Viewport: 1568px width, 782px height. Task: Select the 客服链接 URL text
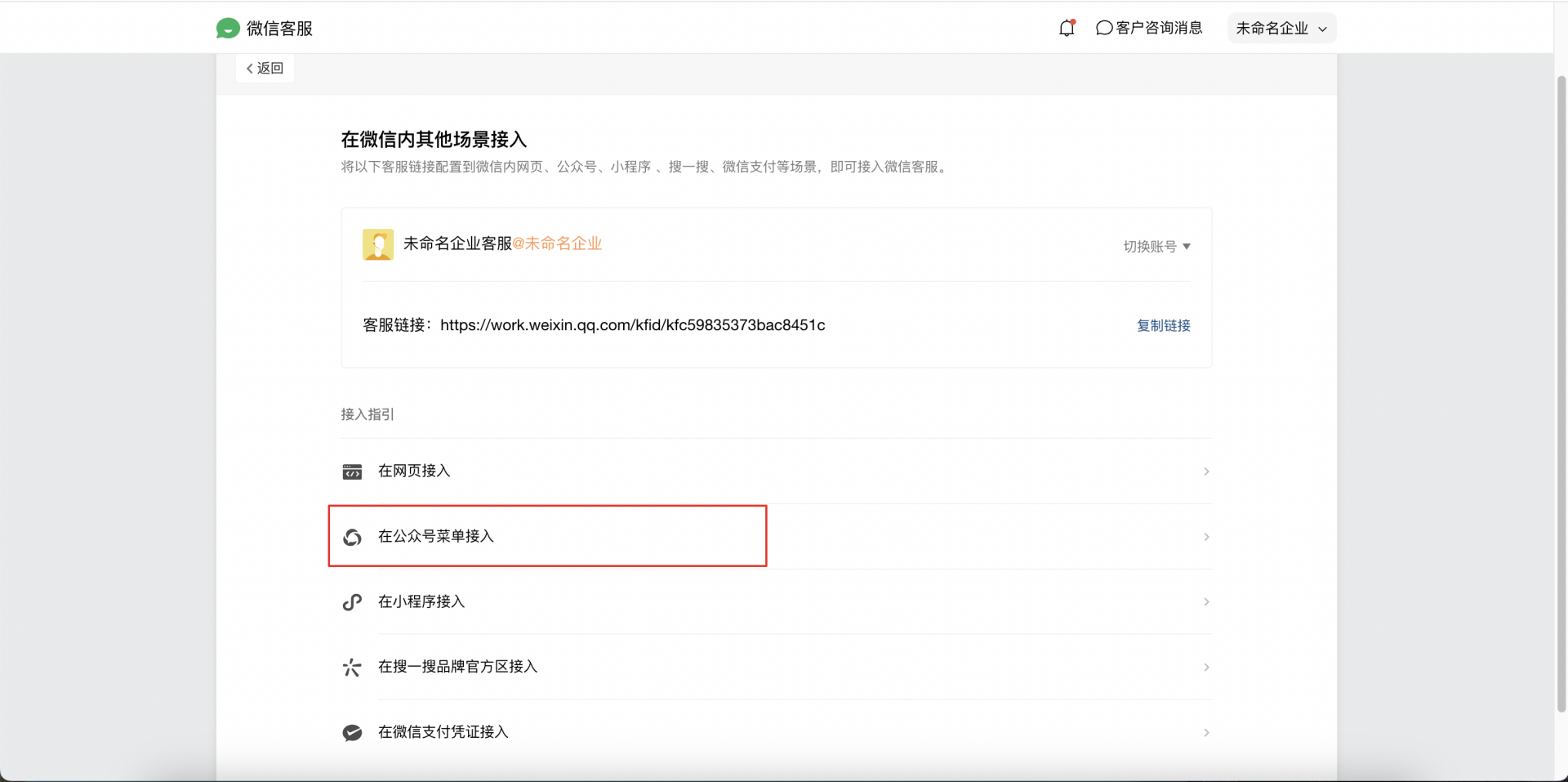click(632, 324)
